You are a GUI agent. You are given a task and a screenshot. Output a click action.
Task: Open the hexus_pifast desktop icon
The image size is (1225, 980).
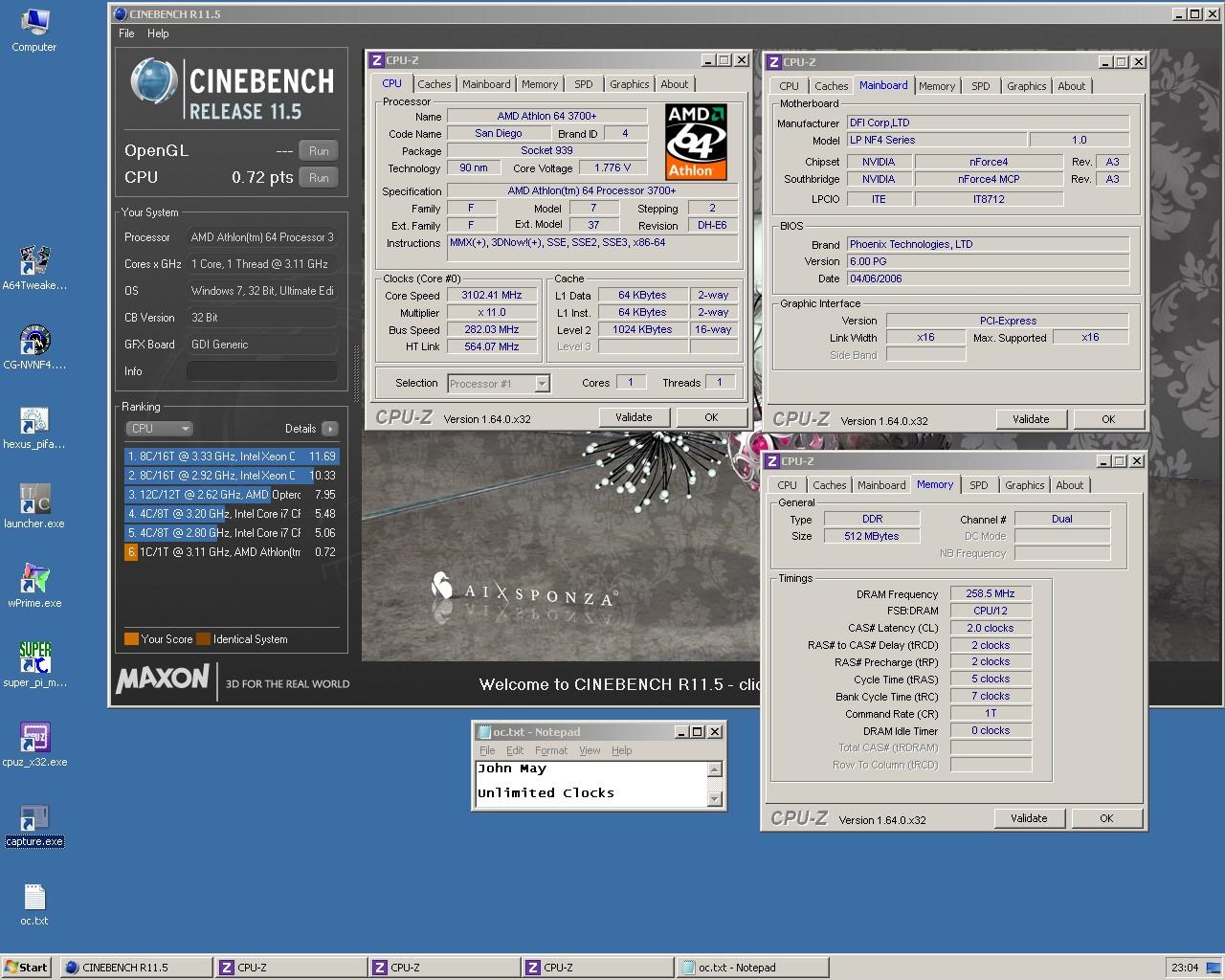[34, 427]
